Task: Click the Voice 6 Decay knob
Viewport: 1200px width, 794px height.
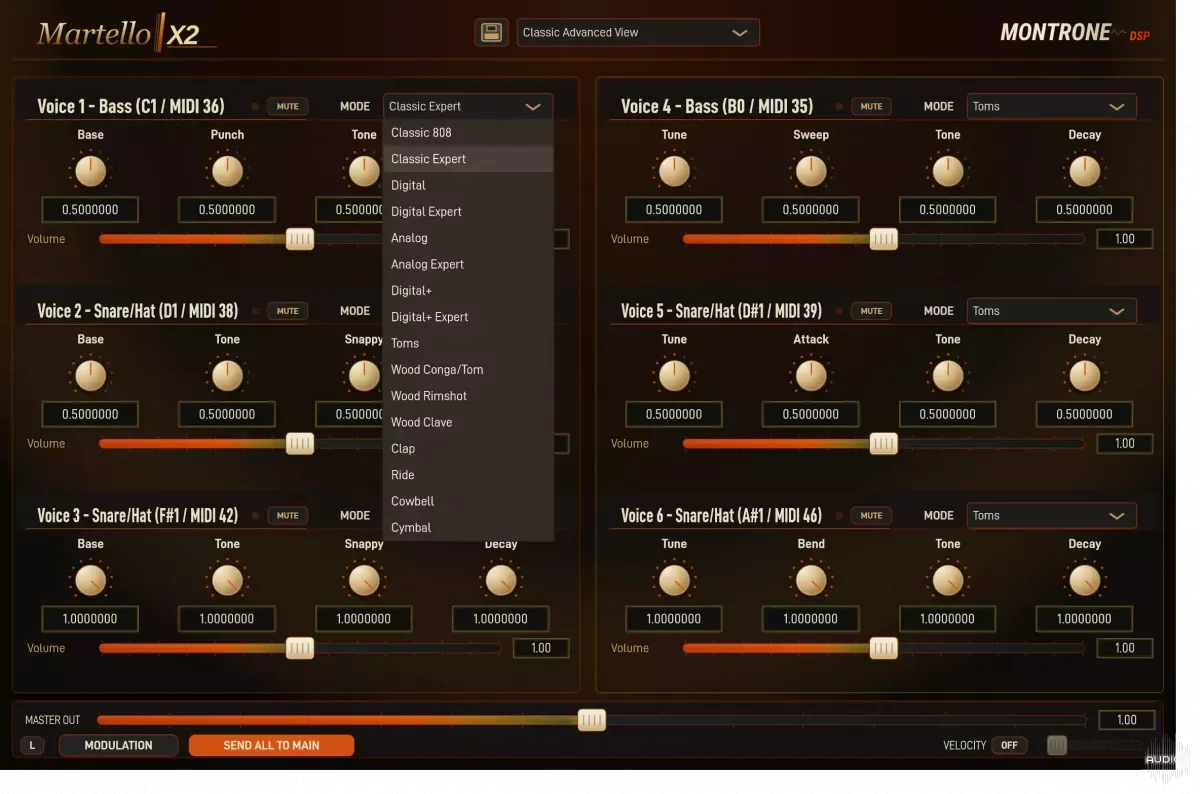Action: point(1084,580)
